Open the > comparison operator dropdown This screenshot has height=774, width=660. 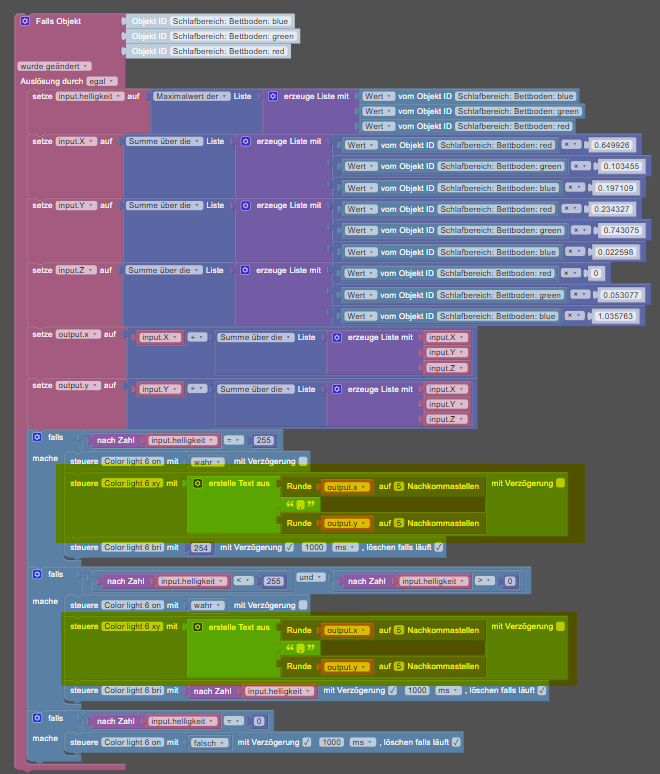[484, 581]
